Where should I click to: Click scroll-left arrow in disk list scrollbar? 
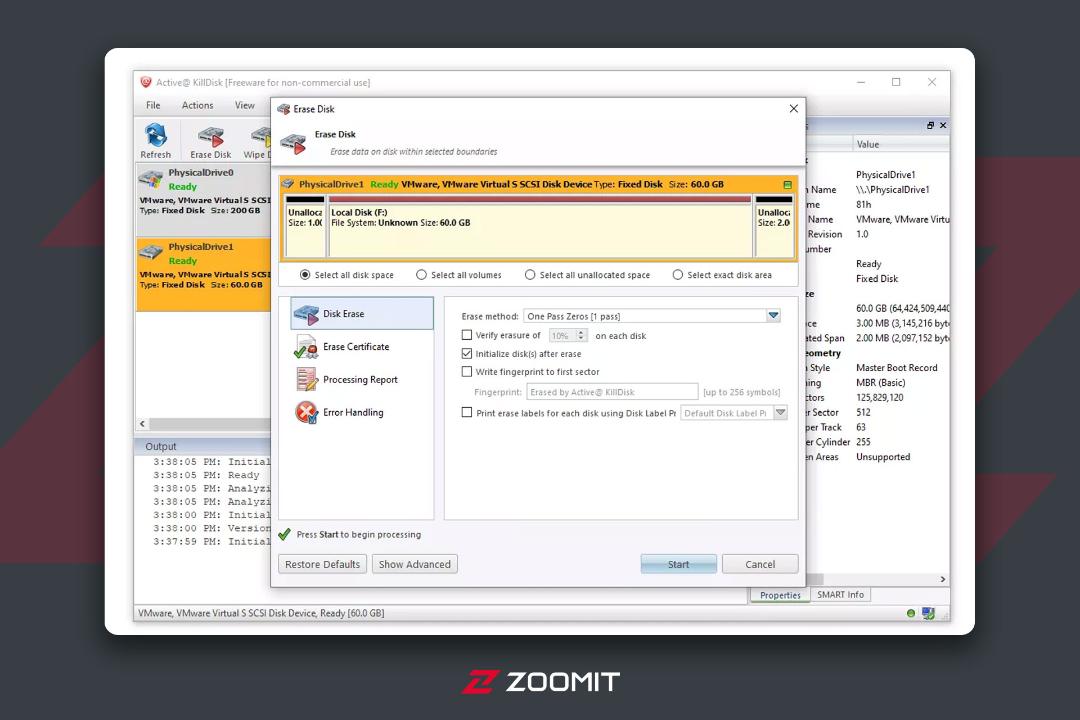(x=143, y=424)
